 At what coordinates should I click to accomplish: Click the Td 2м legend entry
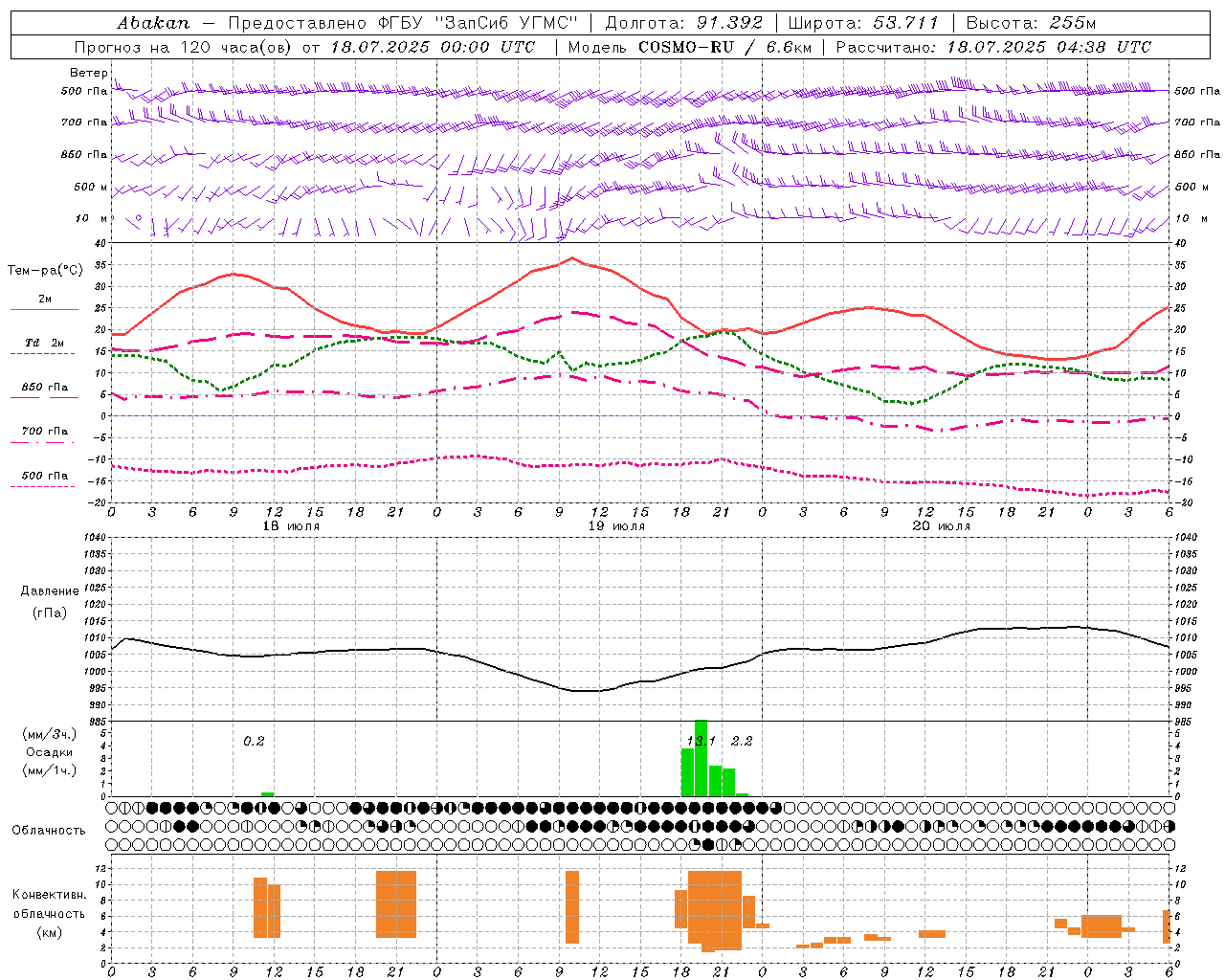(45, 343)
